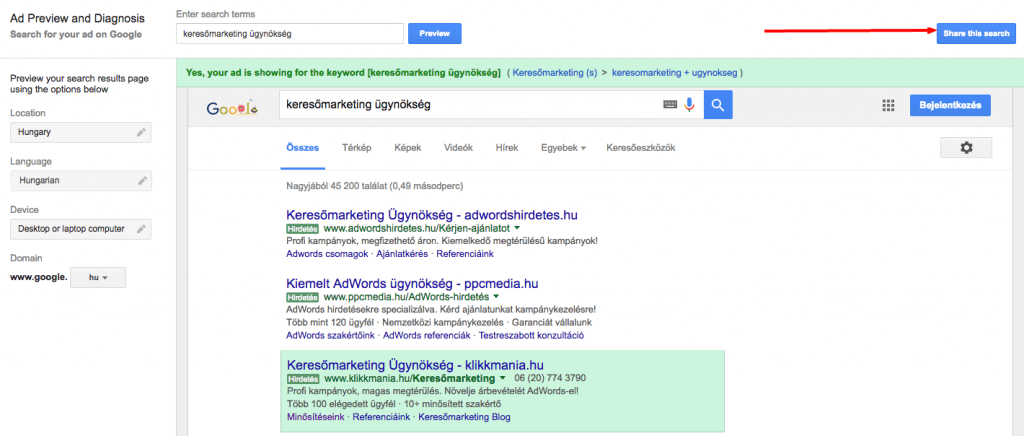This screenshot has height=436, width=1024.
Task: Click the keresomarketing + ugynokseg ad group link
Action: pyautogui.click(x=675, y=72)
